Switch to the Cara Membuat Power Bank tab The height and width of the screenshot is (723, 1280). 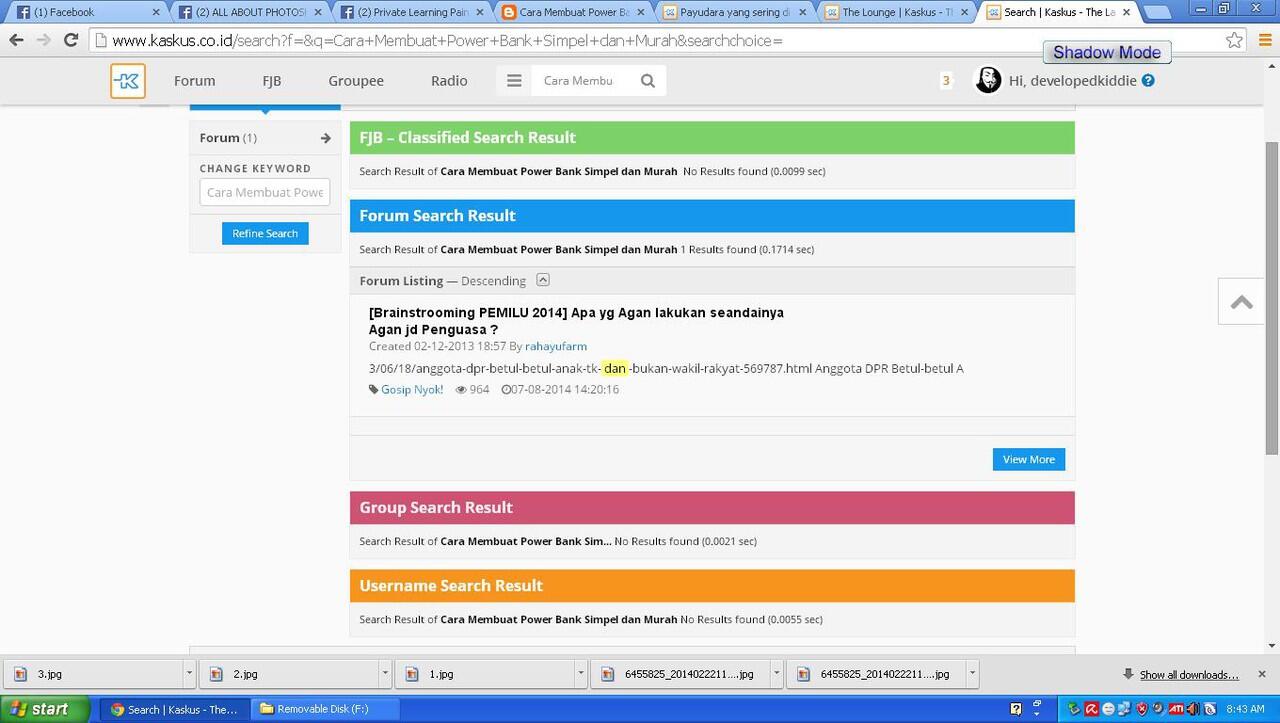571,12
